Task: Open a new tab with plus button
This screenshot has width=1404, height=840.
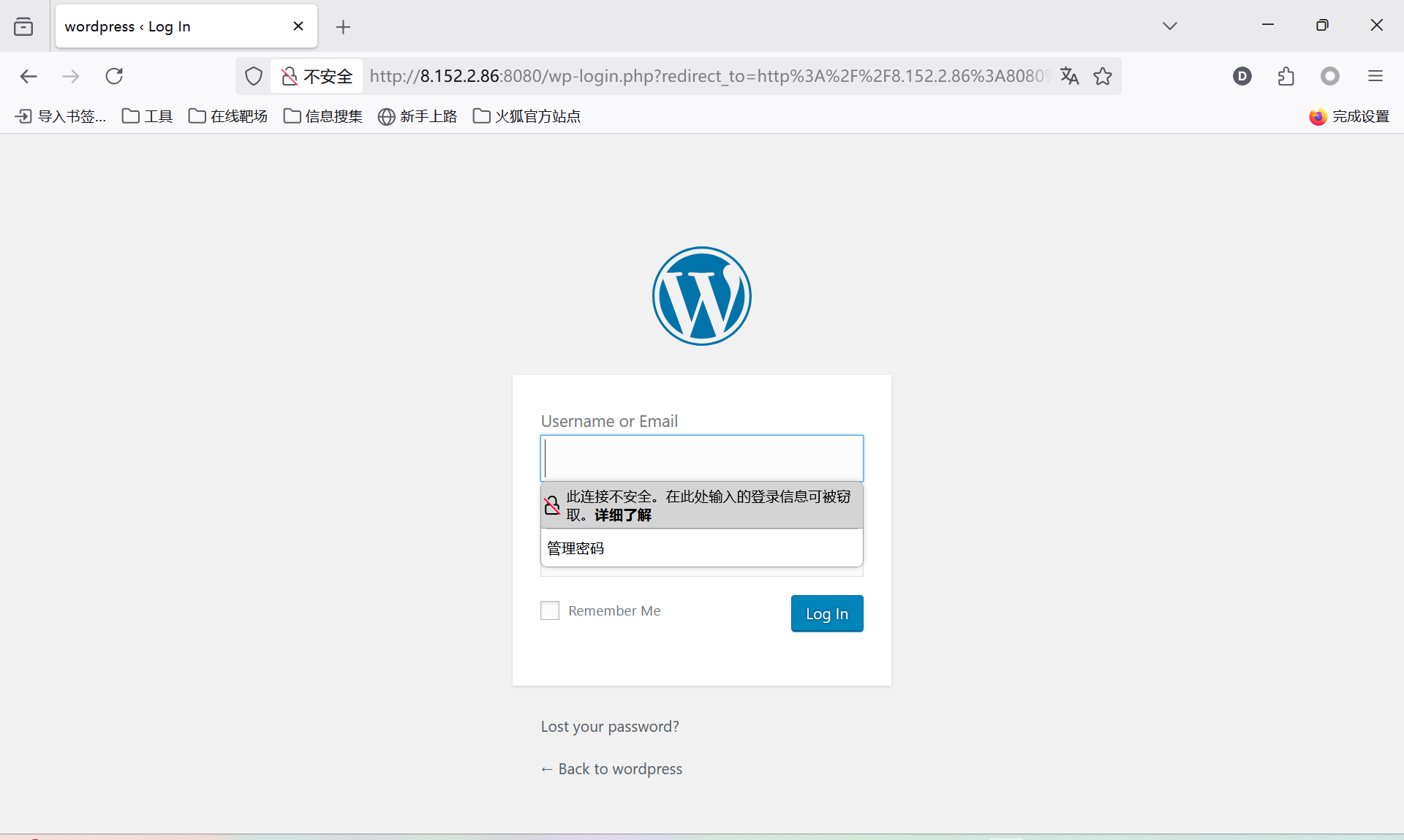Action: point(343,27)
